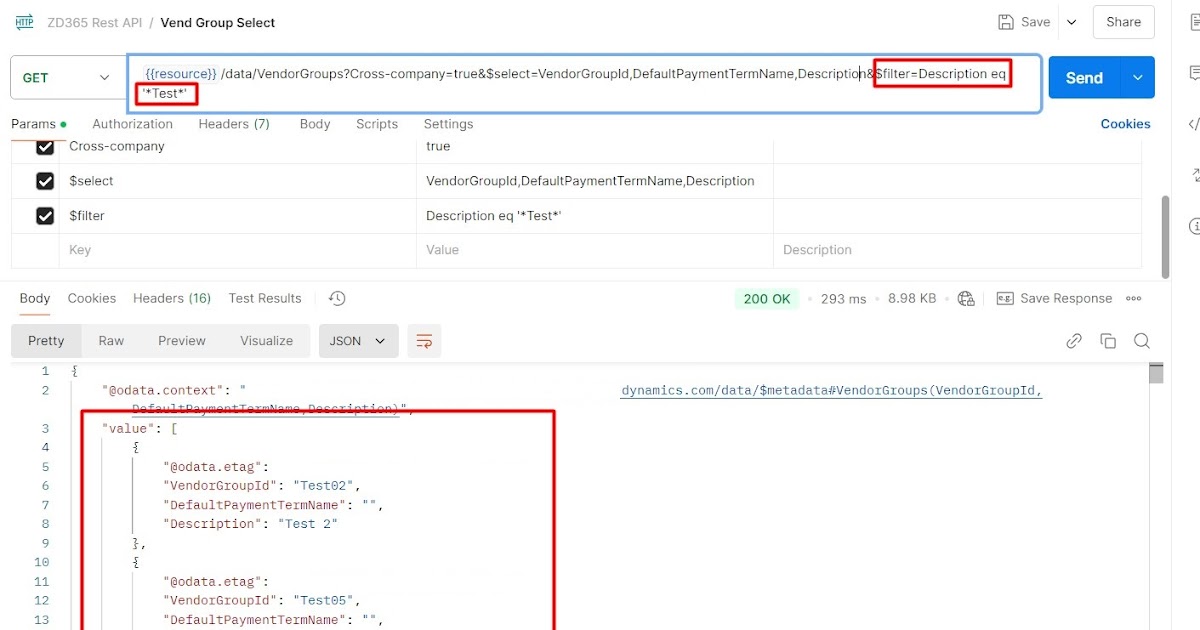Click the "$select" key cell
Viewport: 1200px width, 630px height.
(x=238, y=181)
